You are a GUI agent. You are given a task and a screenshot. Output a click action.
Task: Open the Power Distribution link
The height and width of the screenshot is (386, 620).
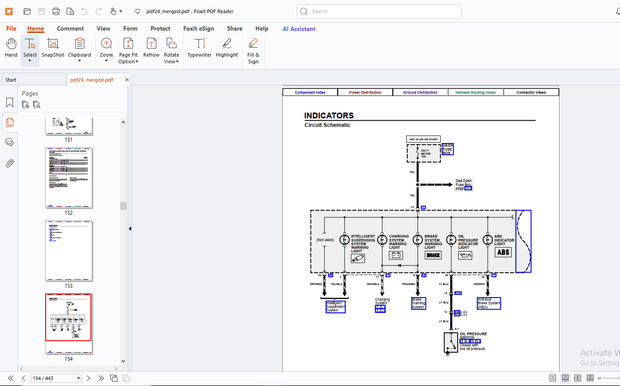[365, 92]
